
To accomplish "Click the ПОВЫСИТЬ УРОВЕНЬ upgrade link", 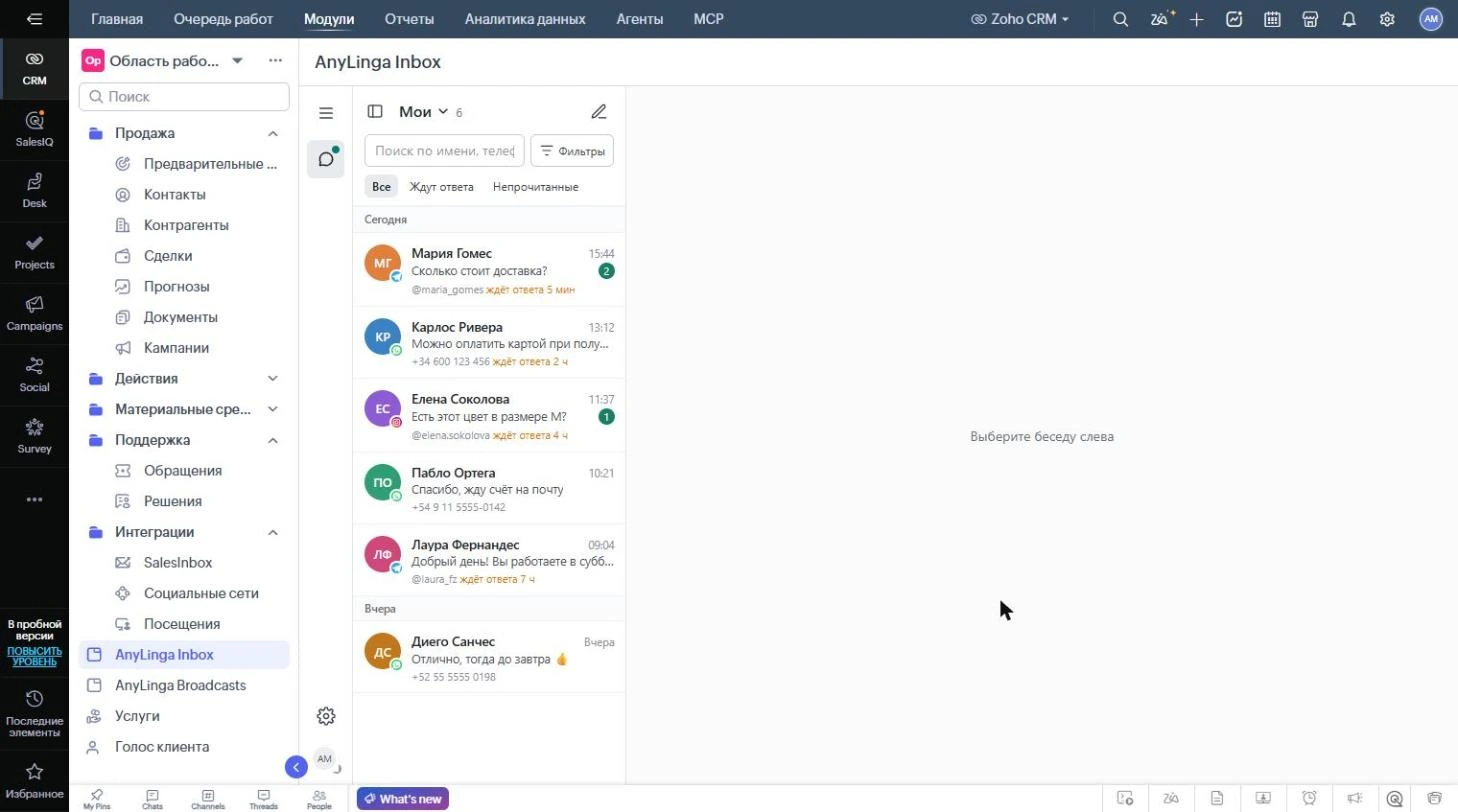I will pyautogui.click(x=34, y=656).
